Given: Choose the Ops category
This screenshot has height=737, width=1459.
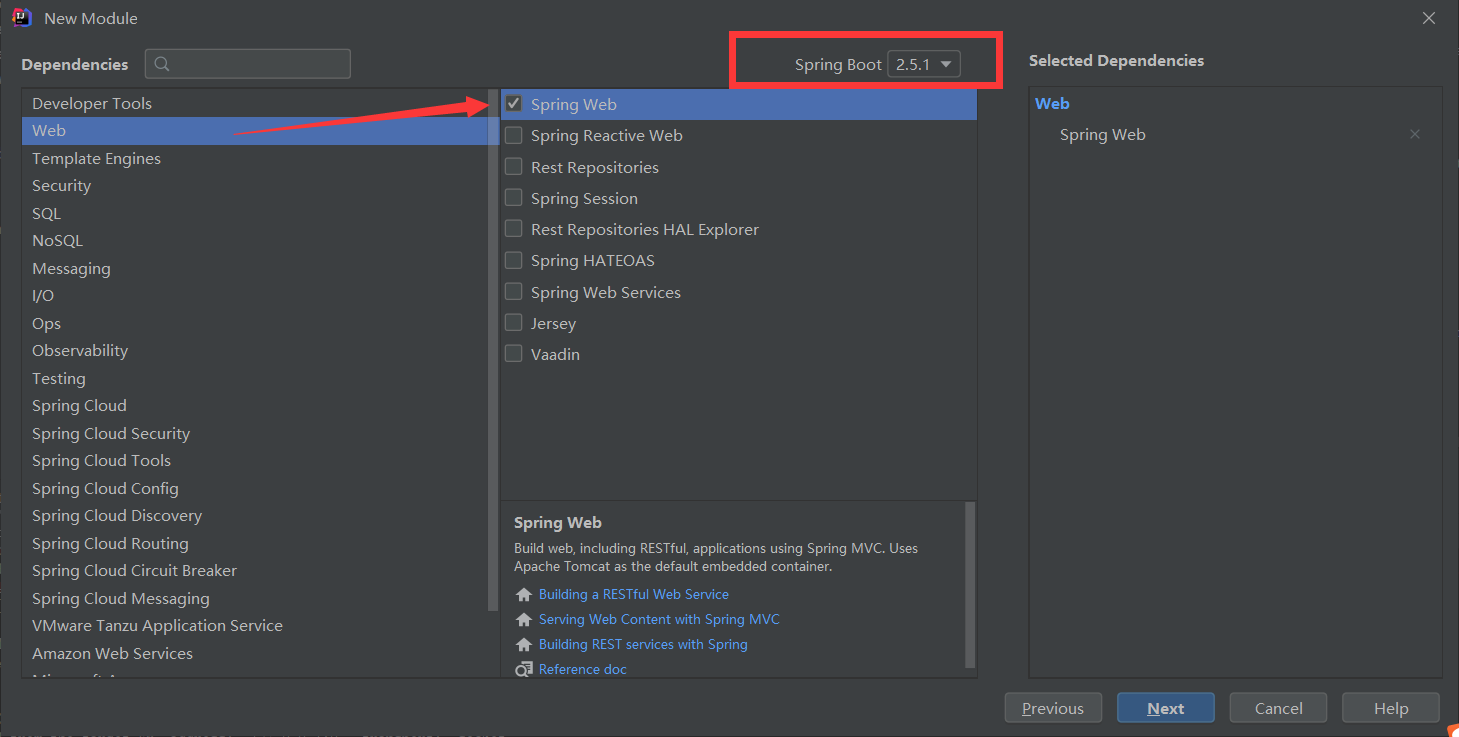Looking at the screenshot, I should pyautogui.click(x=254, y=324).
